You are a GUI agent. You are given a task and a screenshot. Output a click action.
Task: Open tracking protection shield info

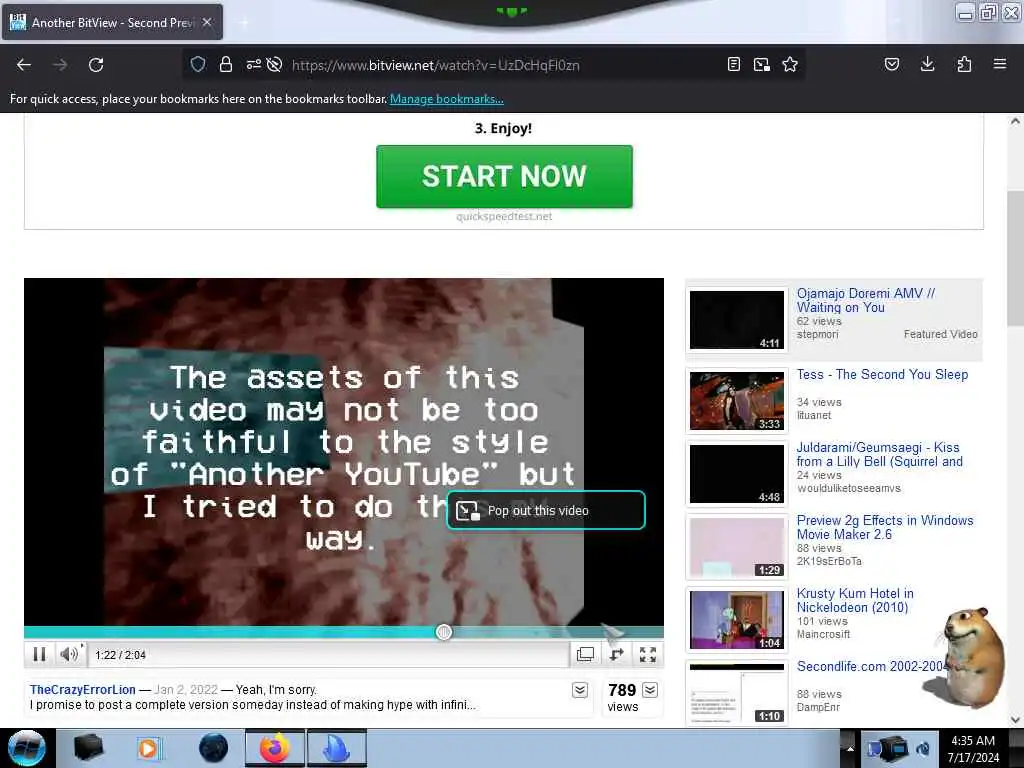(198, 64)
